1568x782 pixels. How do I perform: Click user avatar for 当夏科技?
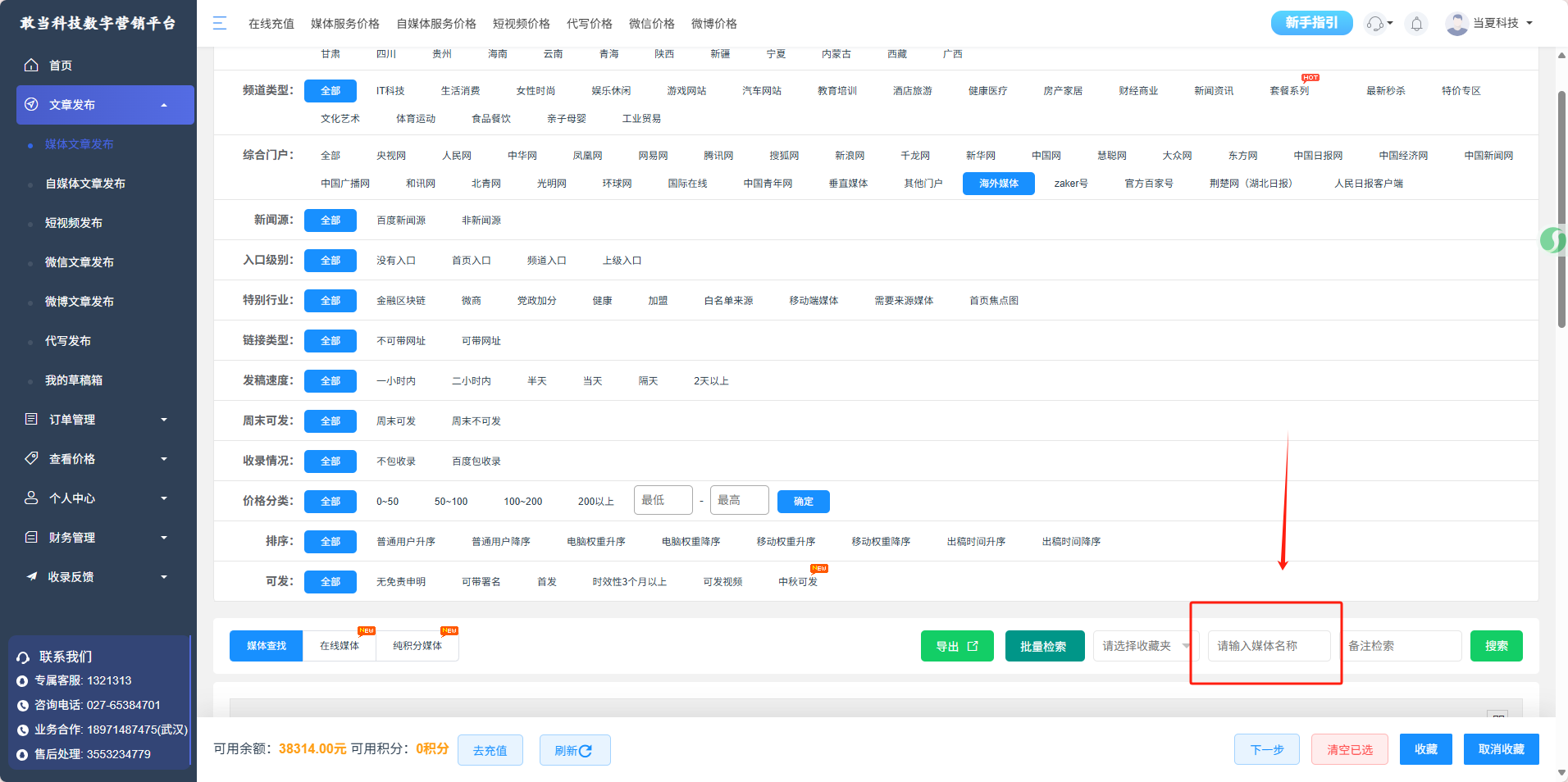pyautogui.click(x=1456, y=24)
